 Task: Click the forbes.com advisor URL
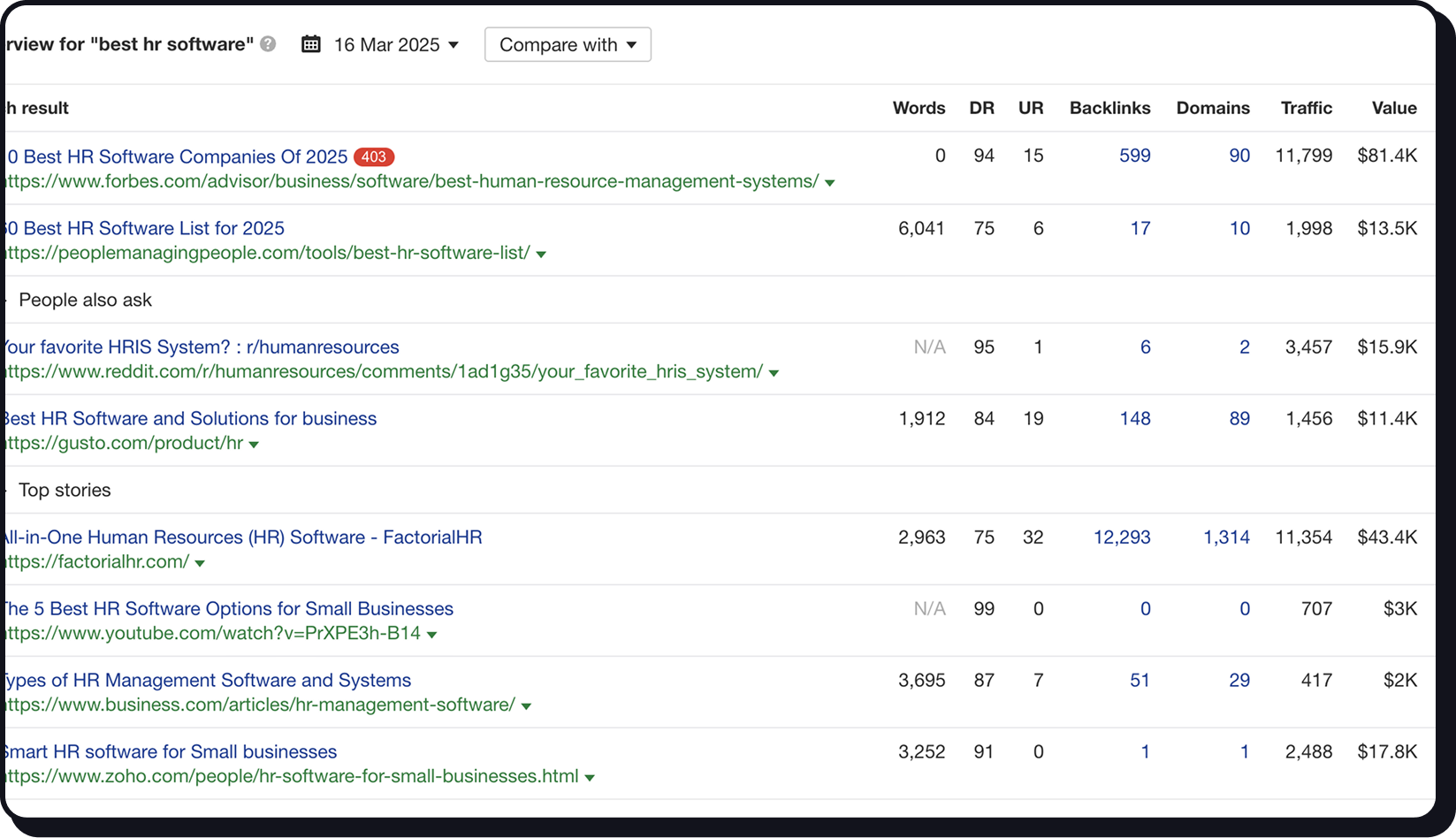(412, 181)
